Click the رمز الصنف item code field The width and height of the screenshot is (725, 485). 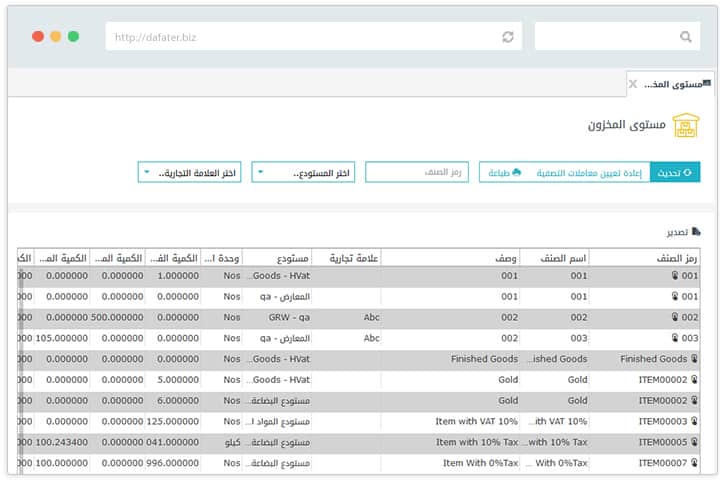(x=417, y=173)
